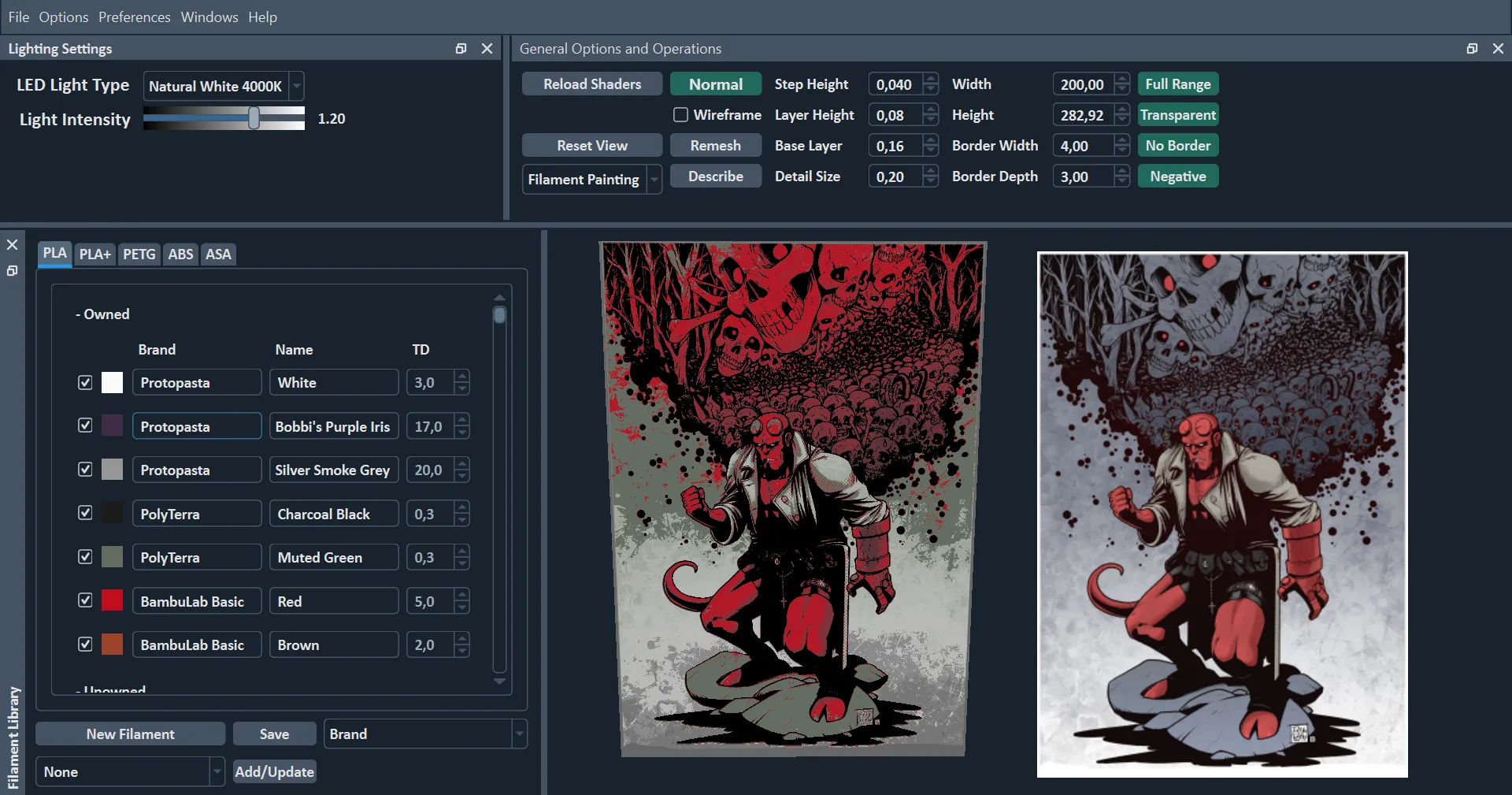Float the General Options and Operations panel
Viewport: 1512px width, 795px height.
tap(1472, 49)
